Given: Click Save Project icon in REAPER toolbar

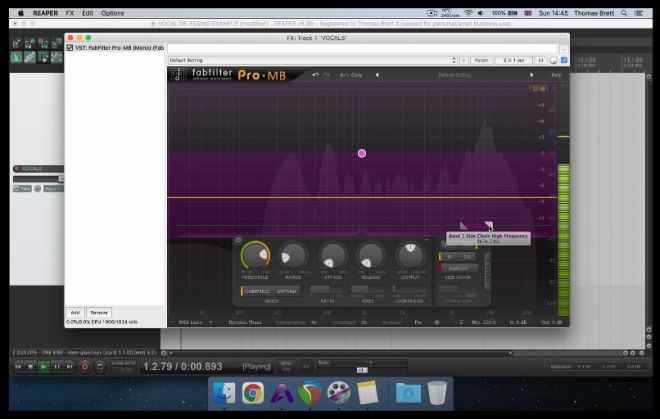Looking at the screenshot, I should click(43, 43).
